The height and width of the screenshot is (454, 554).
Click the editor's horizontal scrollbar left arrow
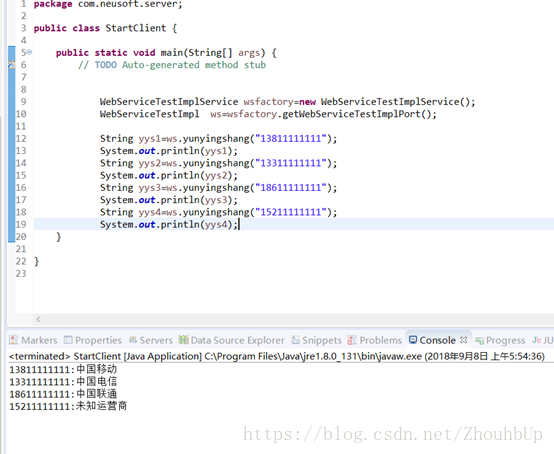39,319
